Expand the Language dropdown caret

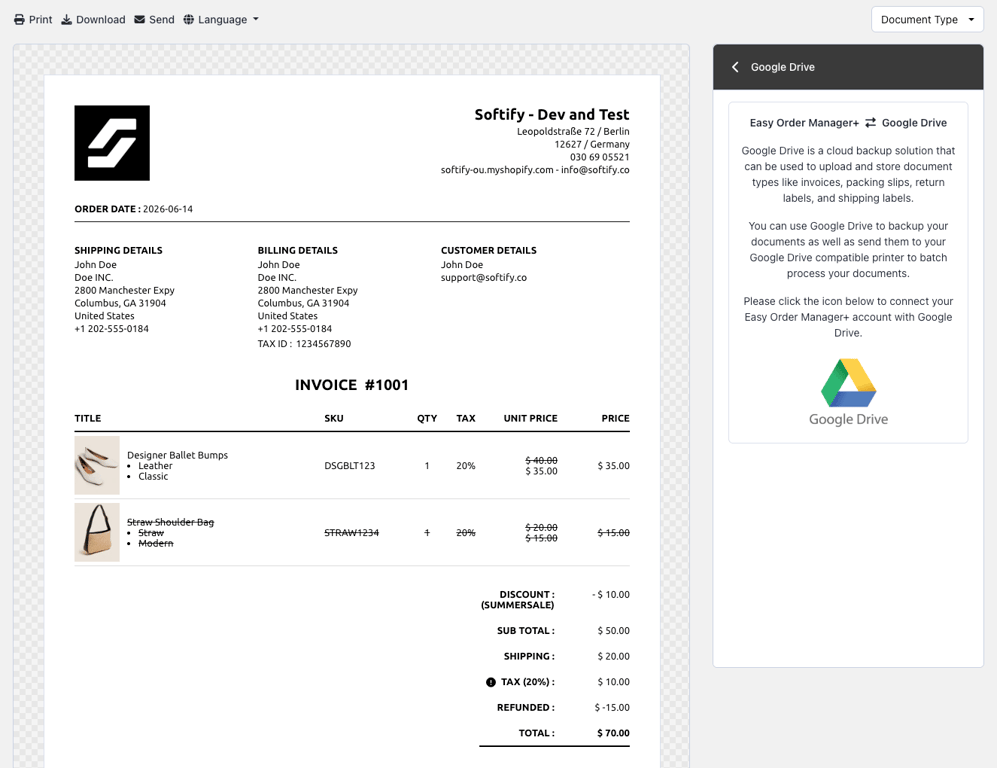click(256, 20)
